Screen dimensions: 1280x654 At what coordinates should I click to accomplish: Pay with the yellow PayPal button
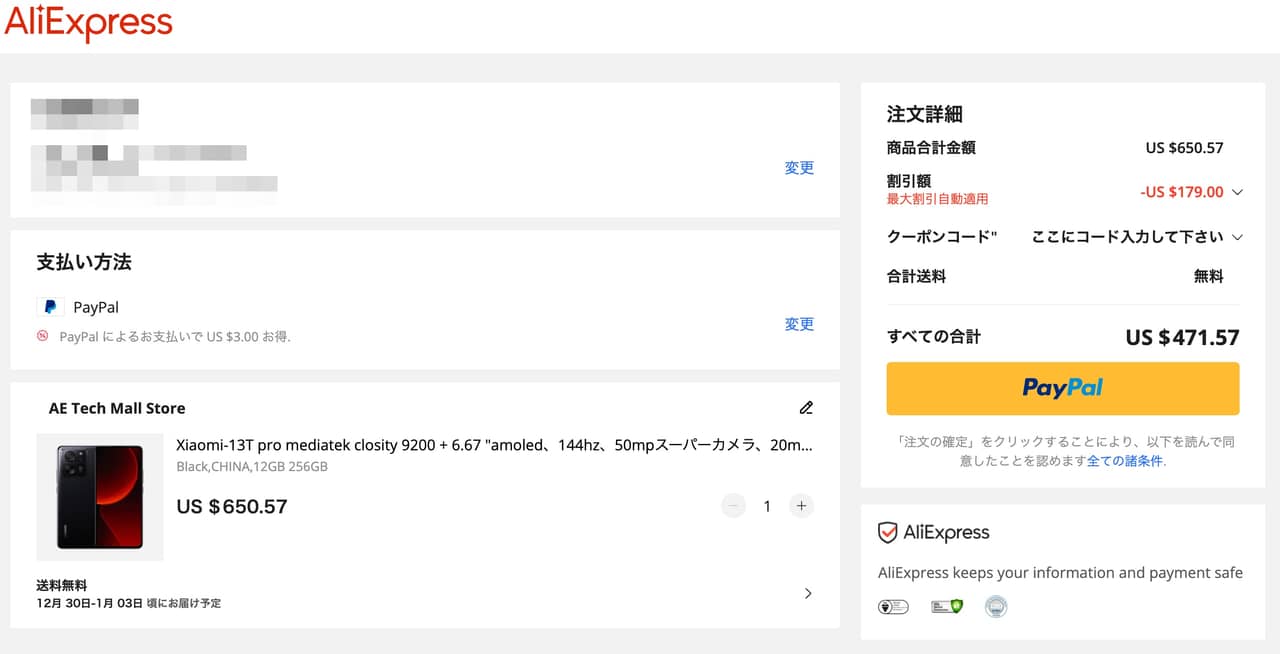click(x=1062, y=388)
